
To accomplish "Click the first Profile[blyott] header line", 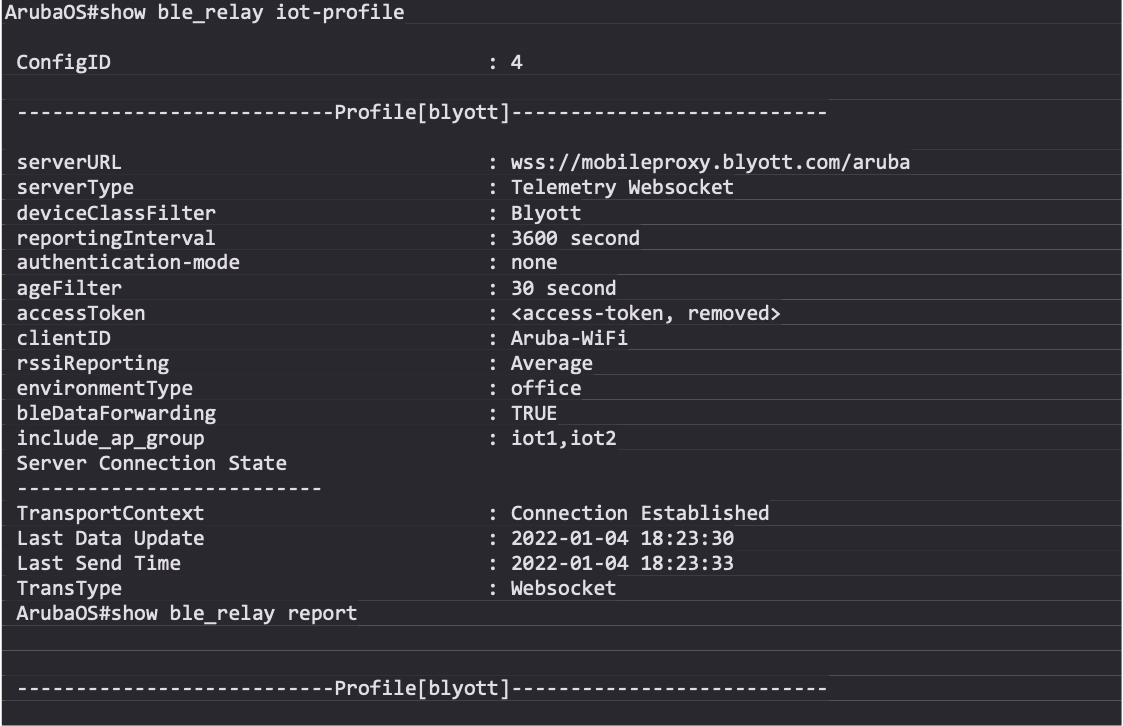I will pos(421,112).
